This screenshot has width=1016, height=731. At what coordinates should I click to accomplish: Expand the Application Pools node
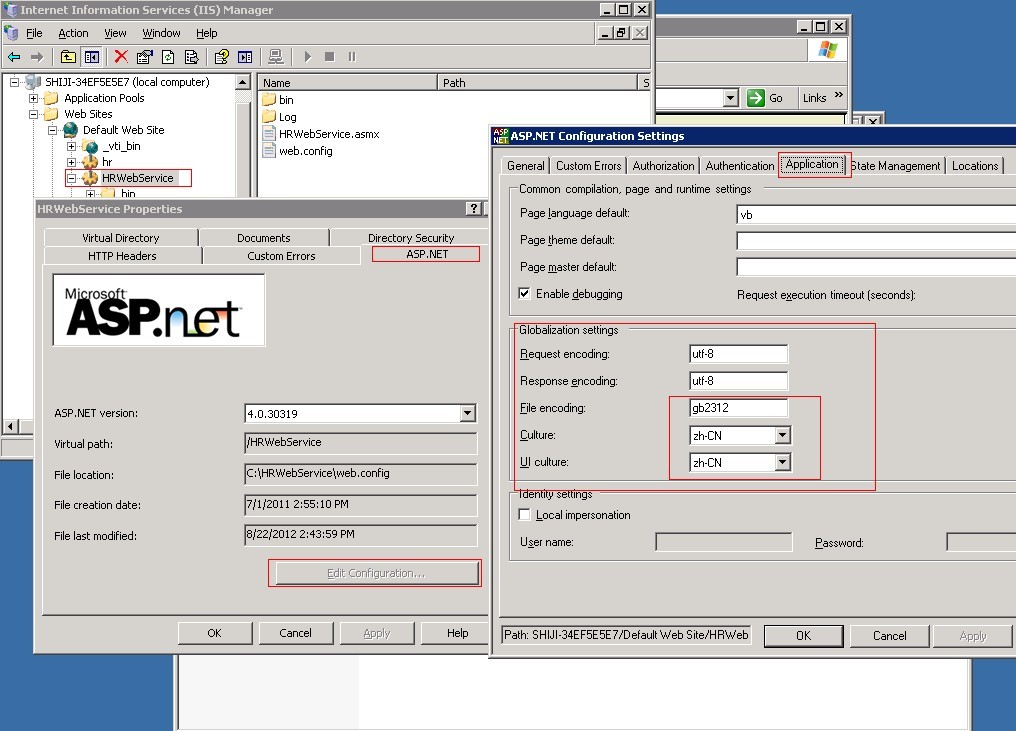[x=33, y=99]
